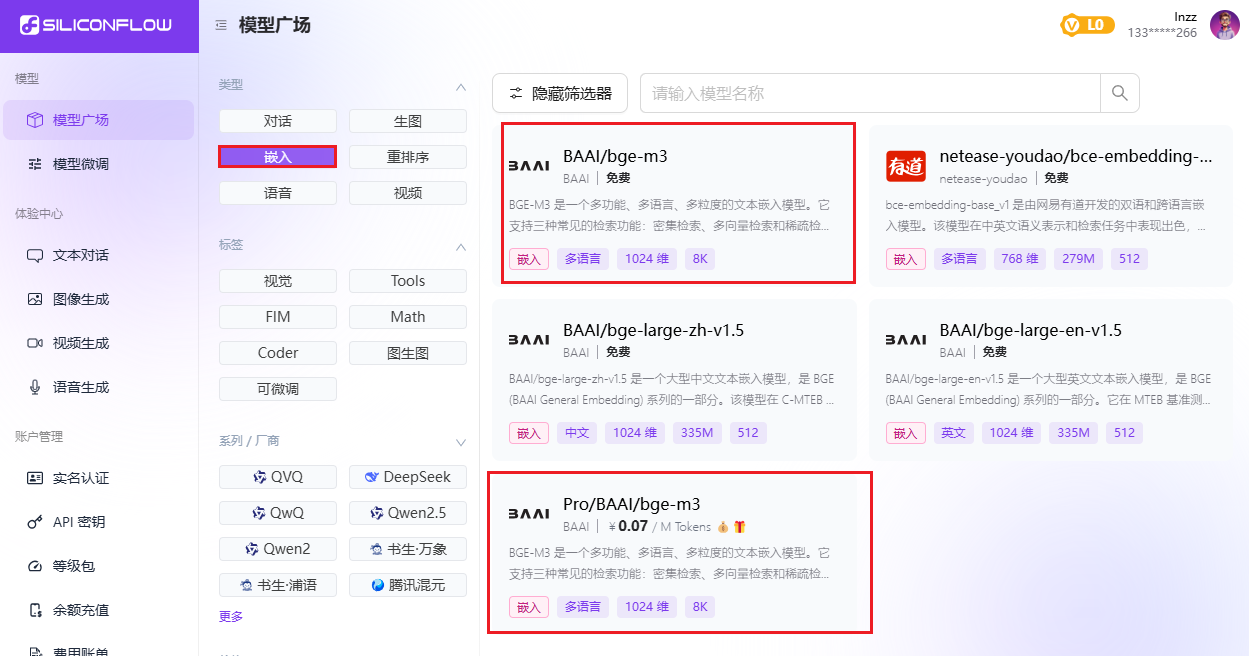Filter by QVQ series
1249x656 pixels.
(x=278, y=477)
